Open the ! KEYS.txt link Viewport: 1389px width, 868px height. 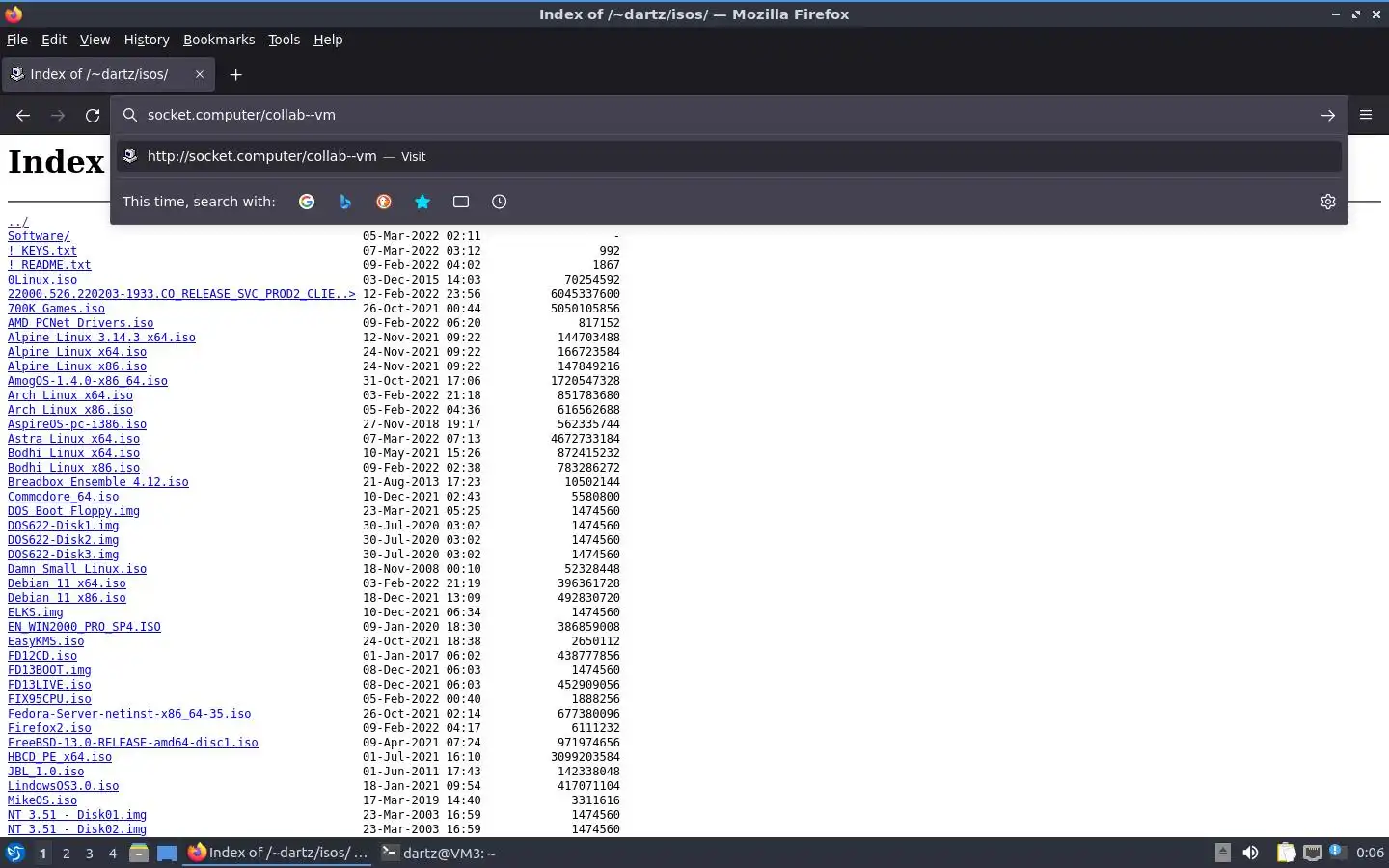[42, 251]
